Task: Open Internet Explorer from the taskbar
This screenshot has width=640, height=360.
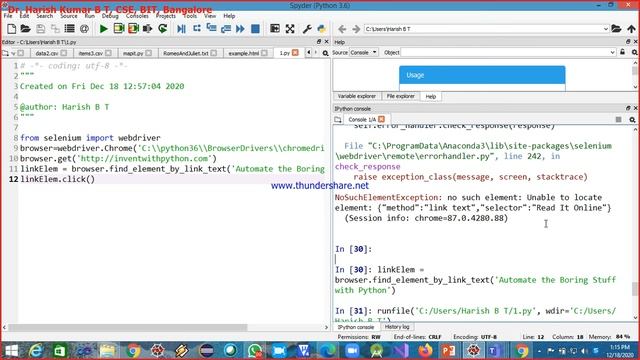Action: coord(36,351)
